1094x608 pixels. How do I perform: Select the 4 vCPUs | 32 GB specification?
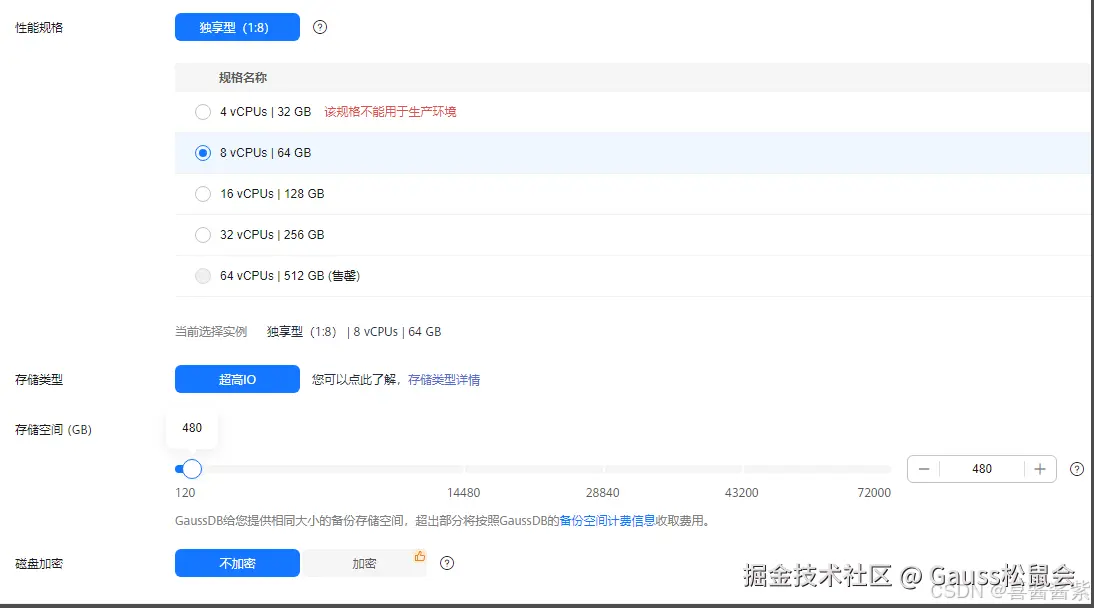click(203, 112)
